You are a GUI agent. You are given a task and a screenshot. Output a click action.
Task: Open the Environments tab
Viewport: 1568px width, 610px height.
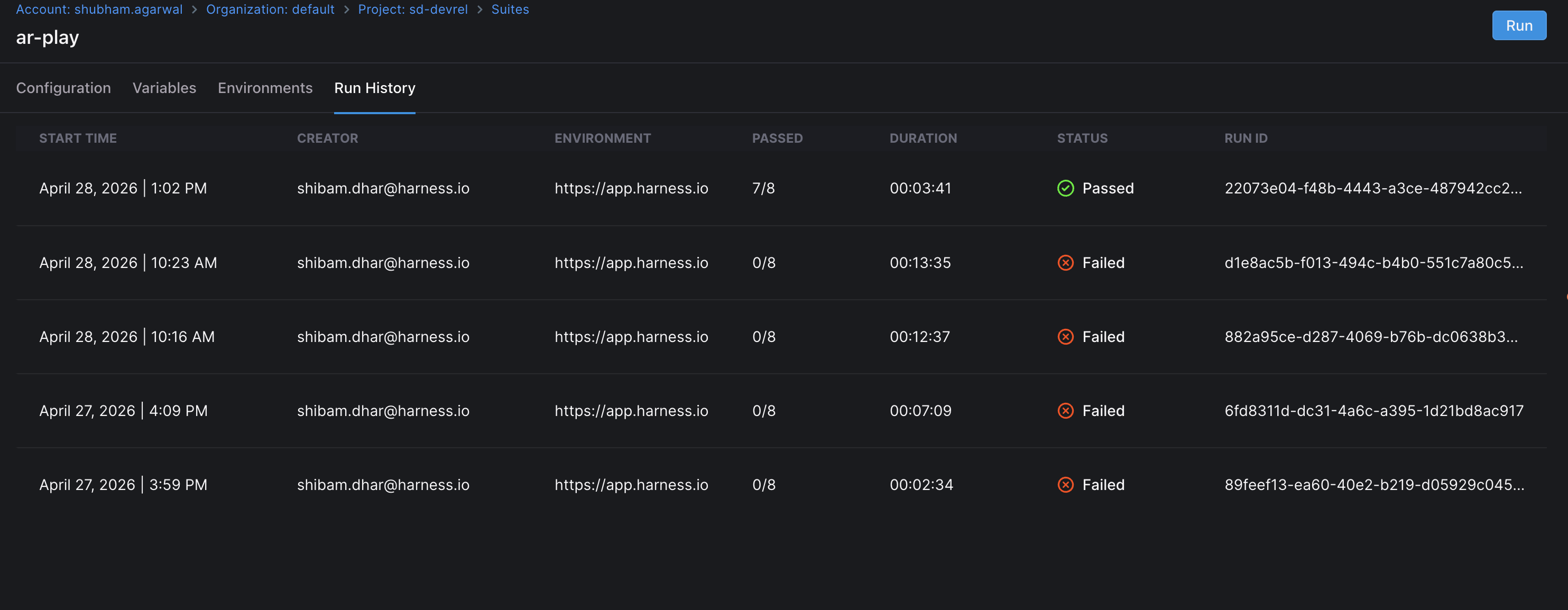[x=265, y=88]
